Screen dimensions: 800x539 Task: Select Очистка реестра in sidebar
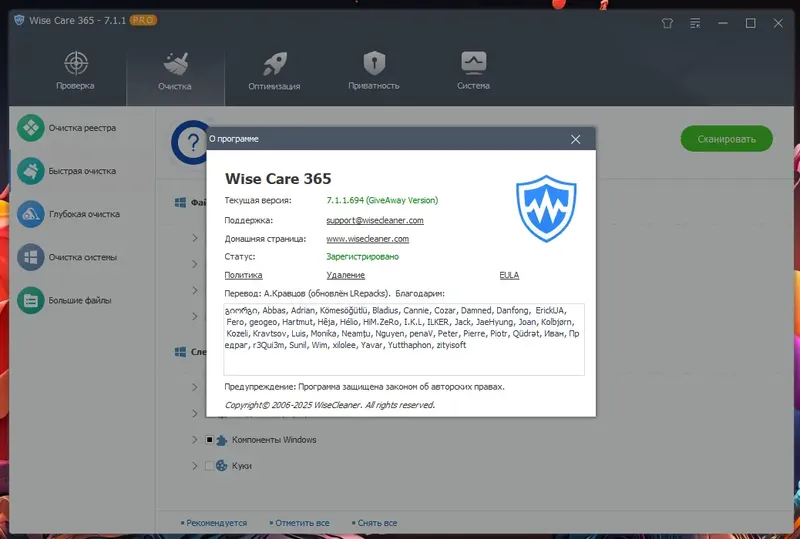click(x=82, y=128)
